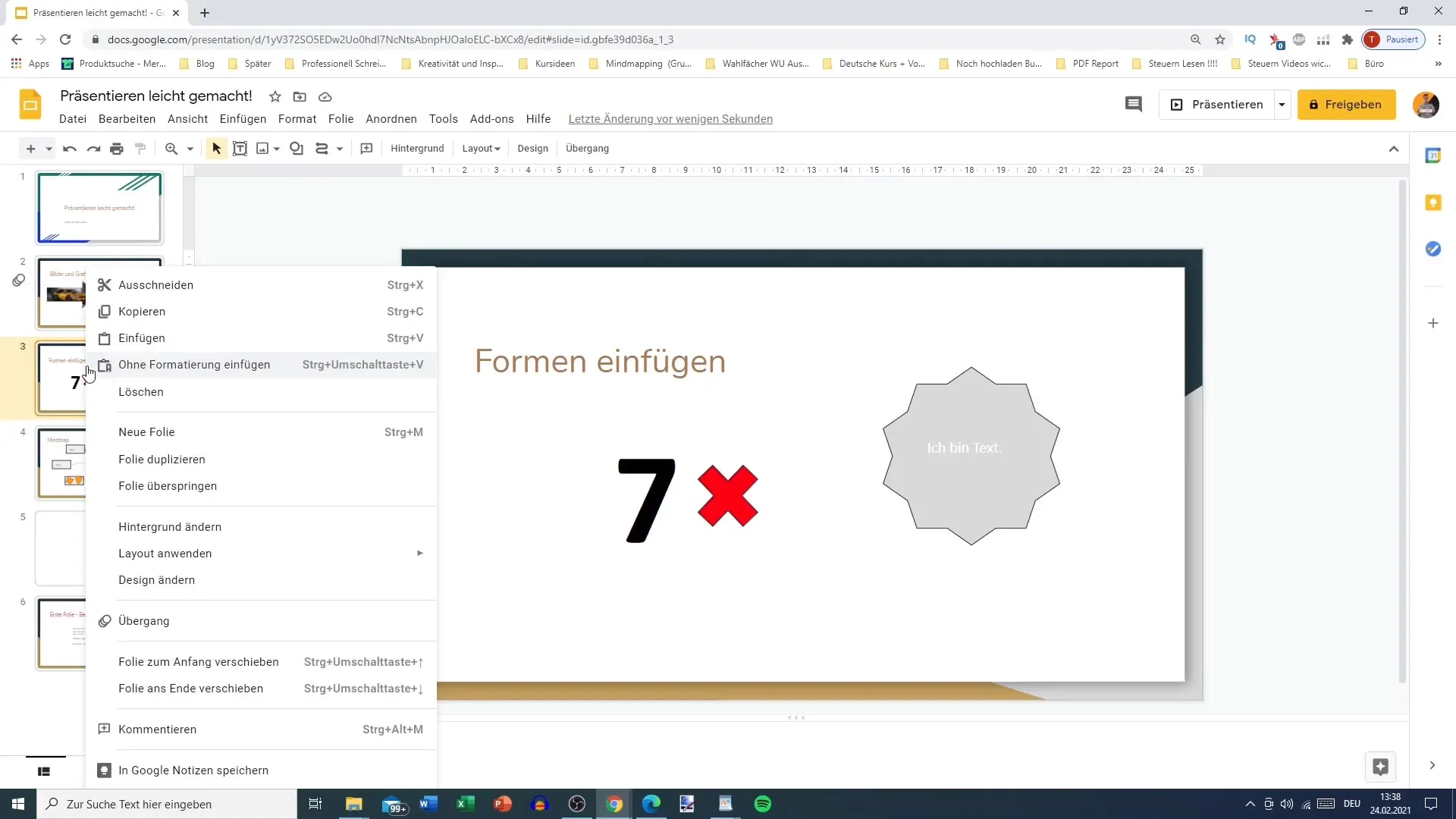Screen dimensions: 1456x819
Task: Select slide 5 thumbnail in panel
Action: 99,548
